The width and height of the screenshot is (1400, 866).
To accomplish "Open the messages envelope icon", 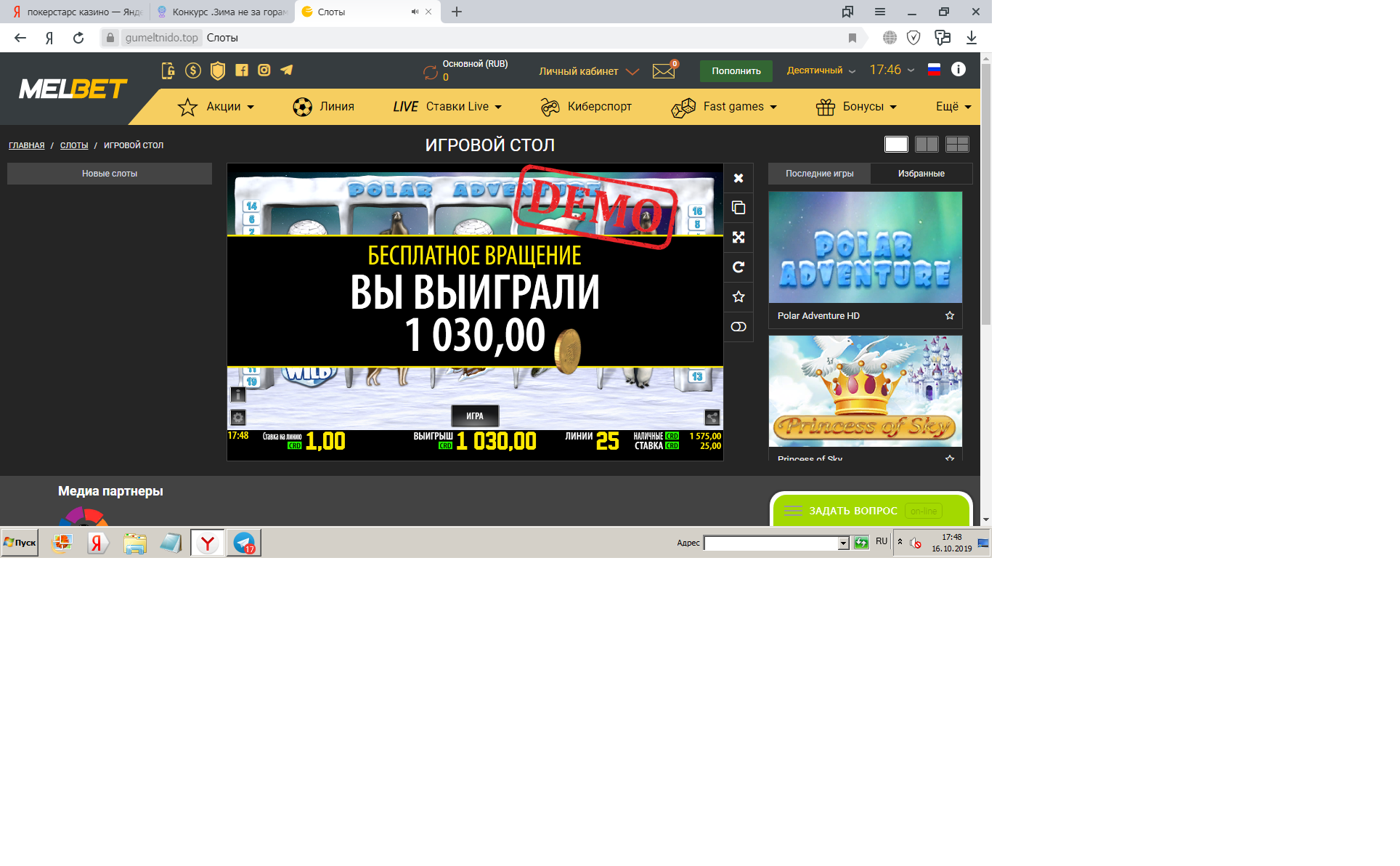I will point(664,71).
